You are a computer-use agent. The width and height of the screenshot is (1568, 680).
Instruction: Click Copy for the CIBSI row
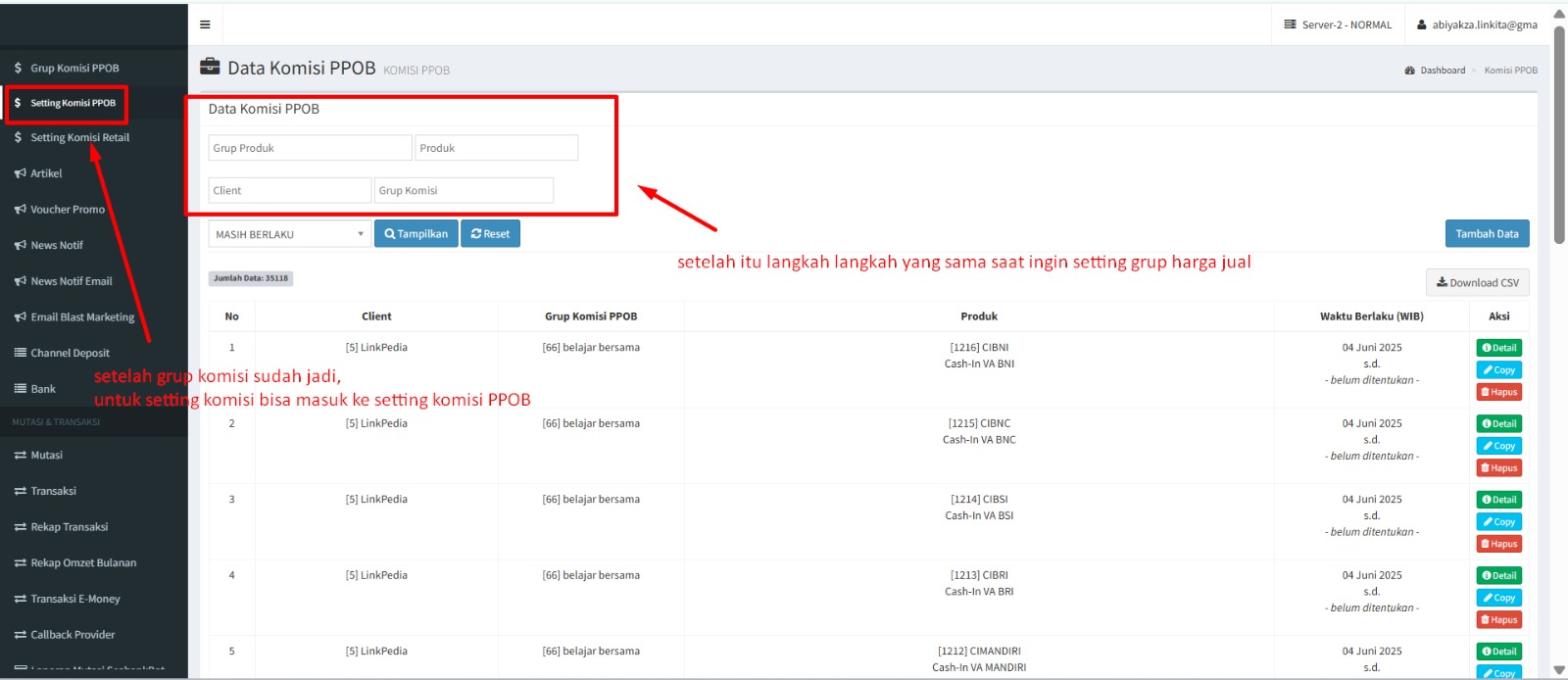pos(1498,522)
